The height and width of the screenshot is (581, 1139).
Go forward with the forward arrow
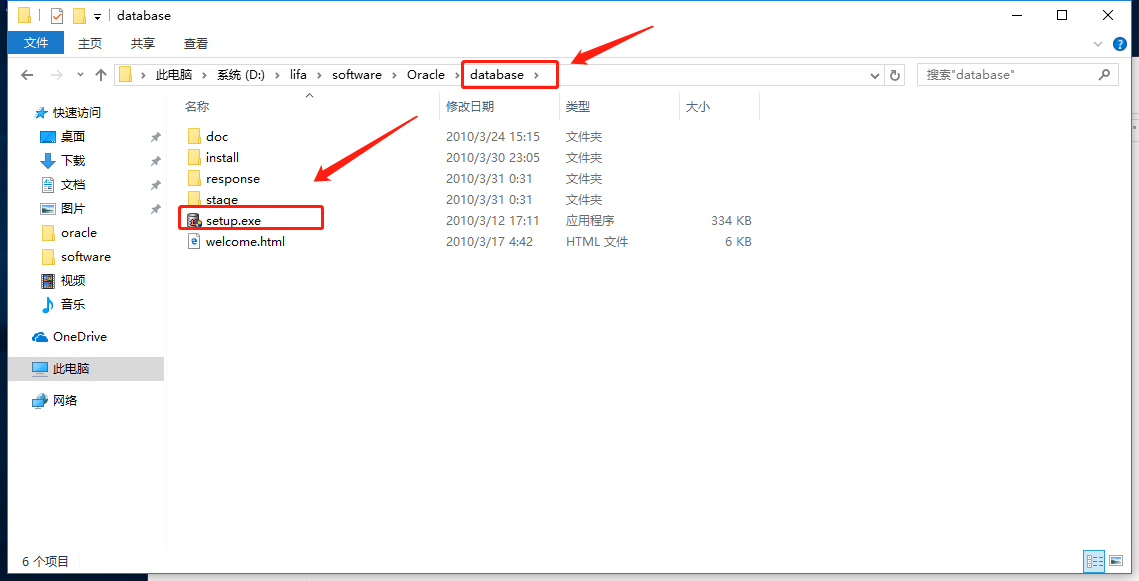[x=57, y=75]
